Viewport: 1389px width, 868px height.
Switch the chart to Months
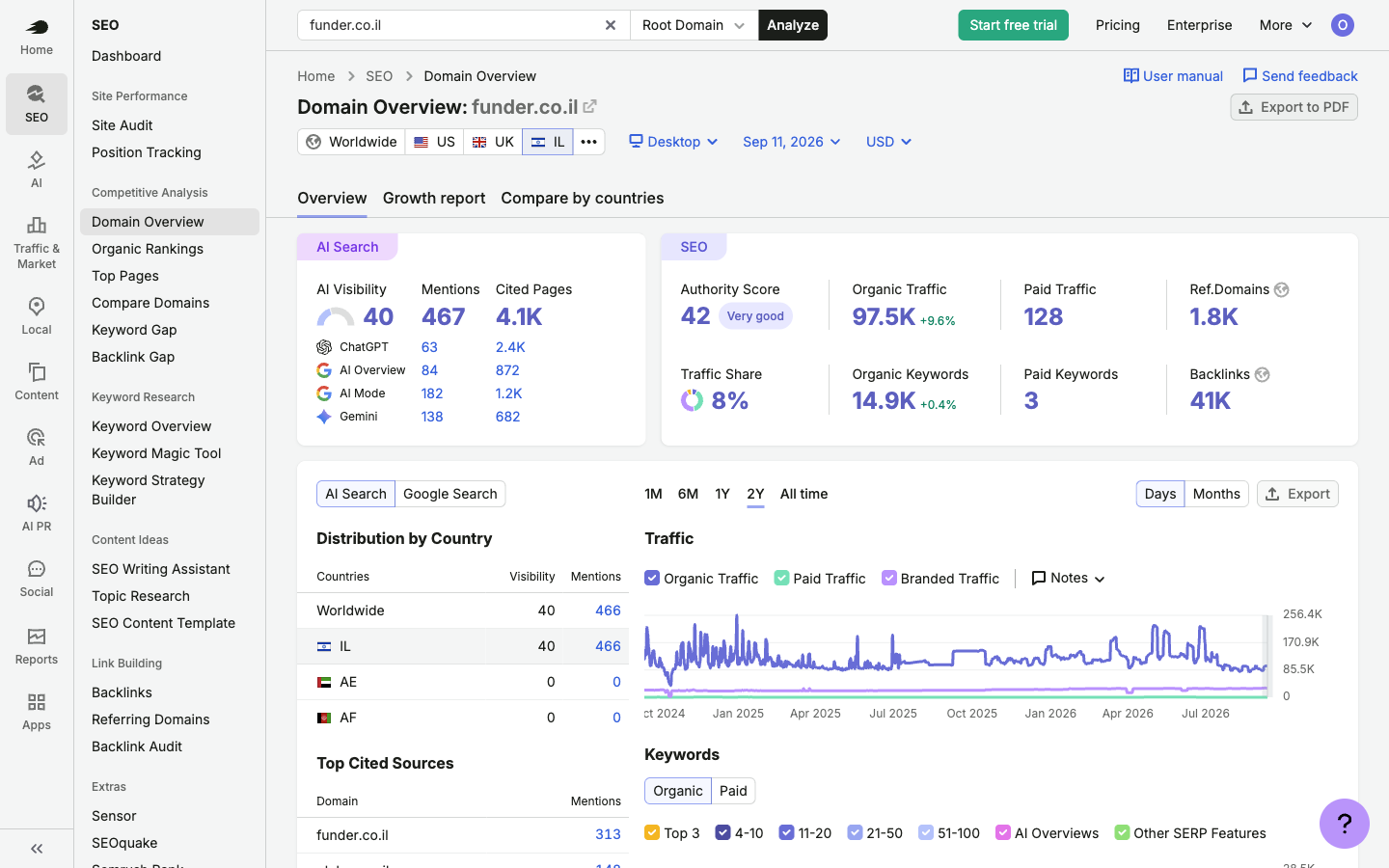tap(1216, 494)
